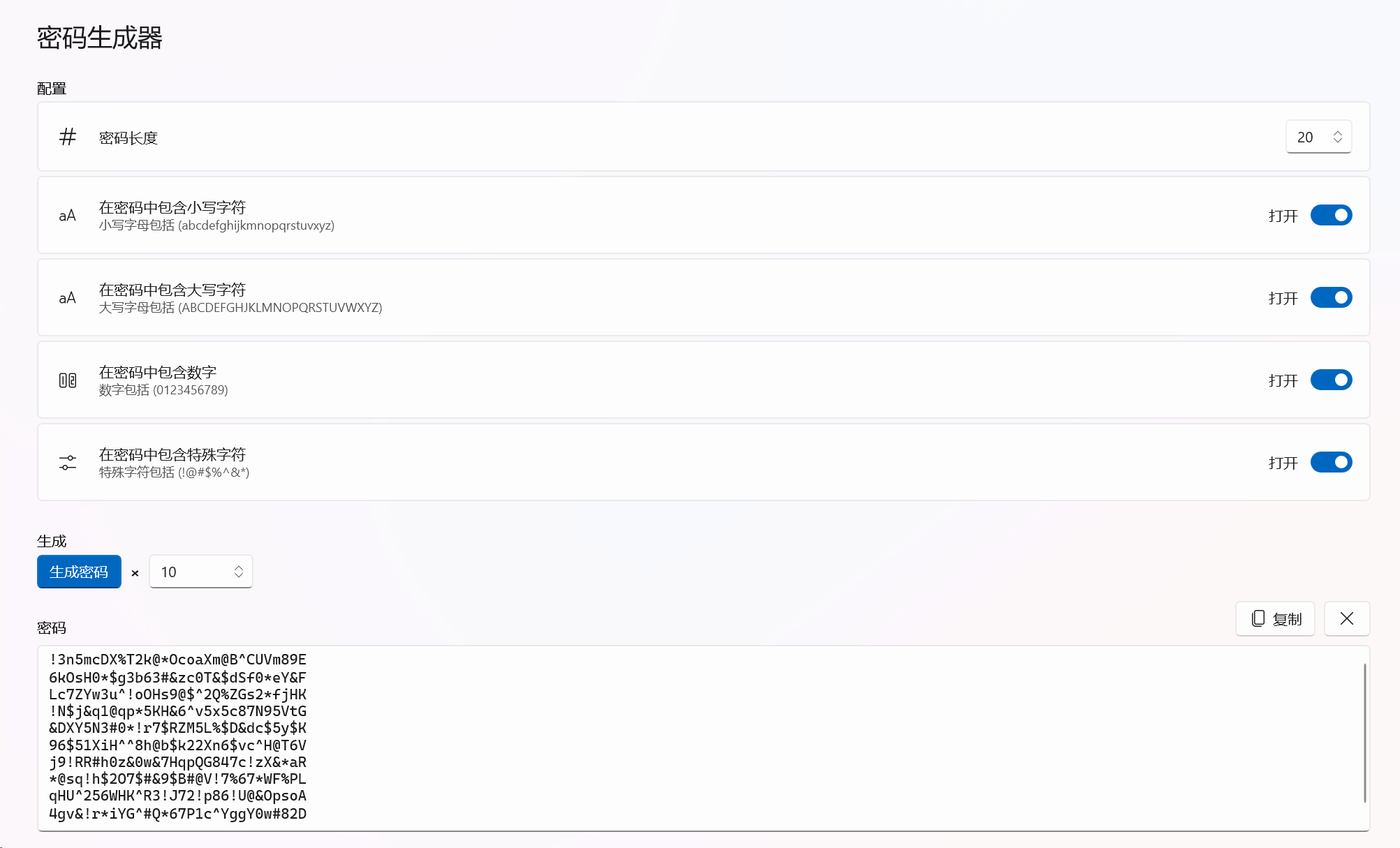
Task: Click the password line starting with !3n5mcDX
Action: click(x=178, y=660)
